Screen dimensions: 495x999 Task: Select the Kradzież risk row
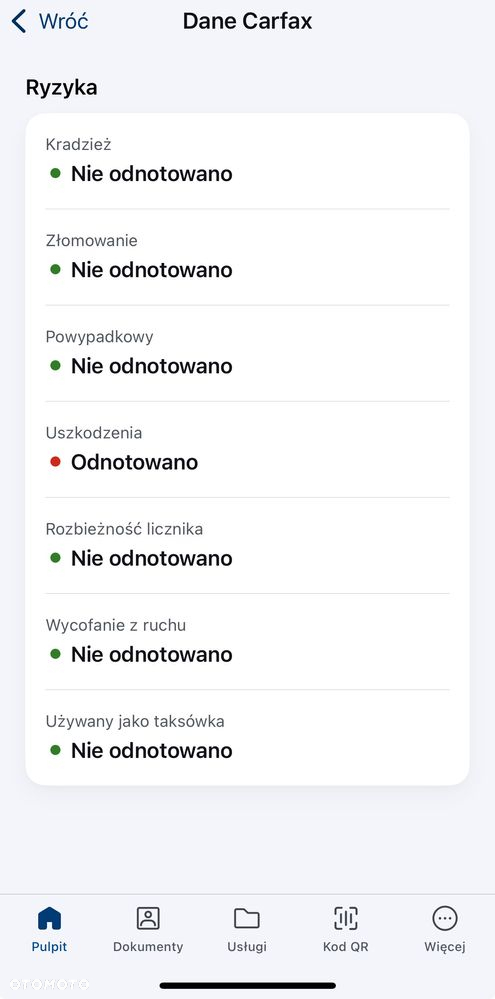[247, 161]
